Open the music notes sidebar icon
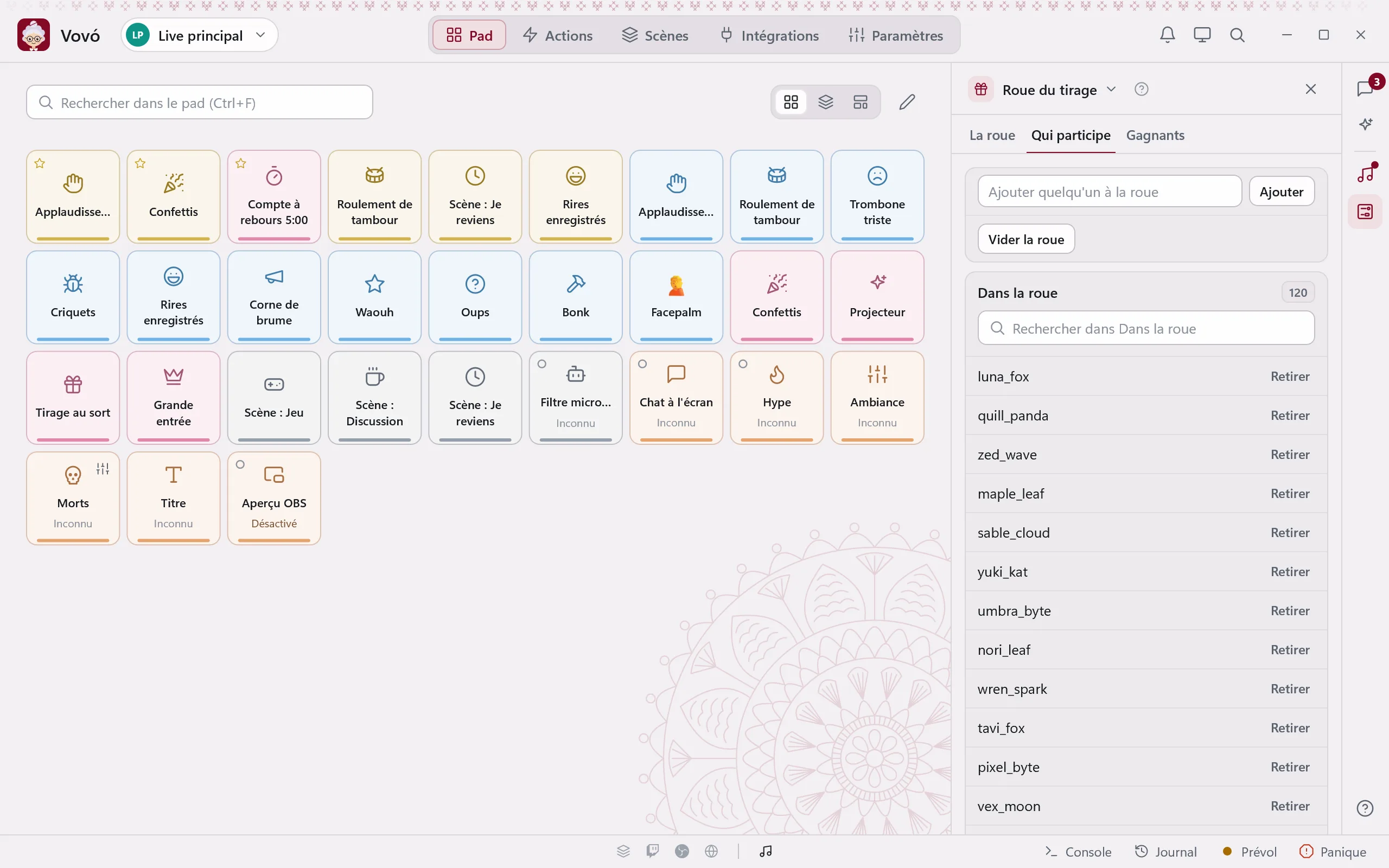1389x868 pixels. click(x=1366, y=173)
